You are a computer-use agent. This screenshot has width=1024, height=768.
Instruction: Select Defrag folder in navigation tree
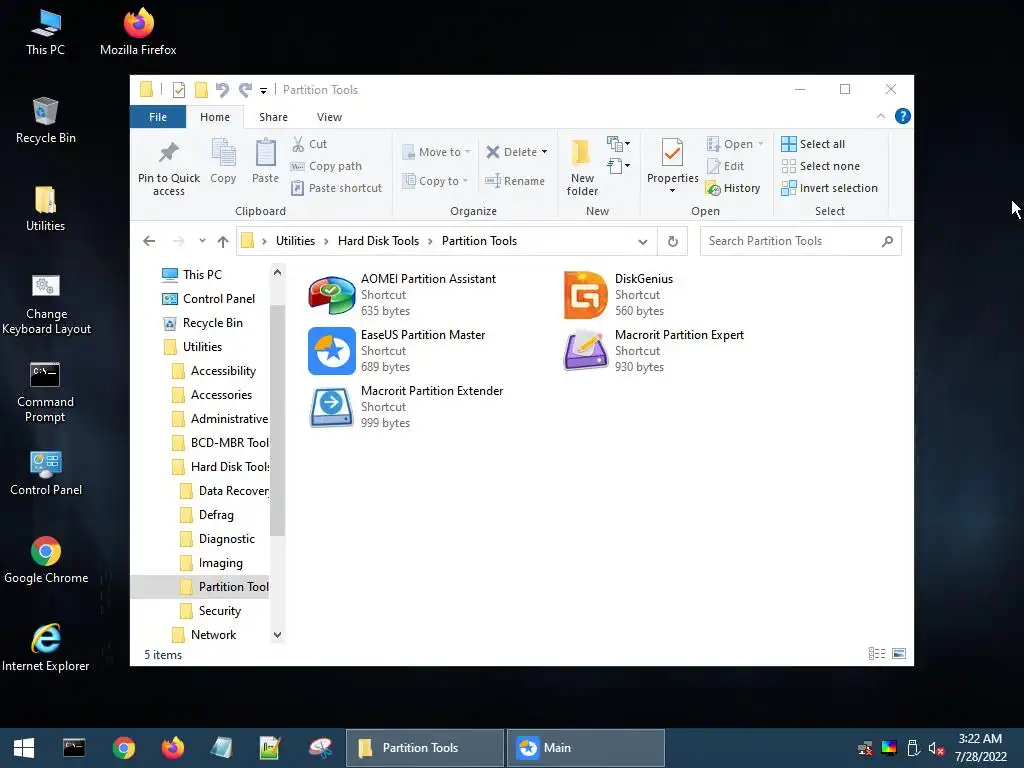[x=208, y=515]
